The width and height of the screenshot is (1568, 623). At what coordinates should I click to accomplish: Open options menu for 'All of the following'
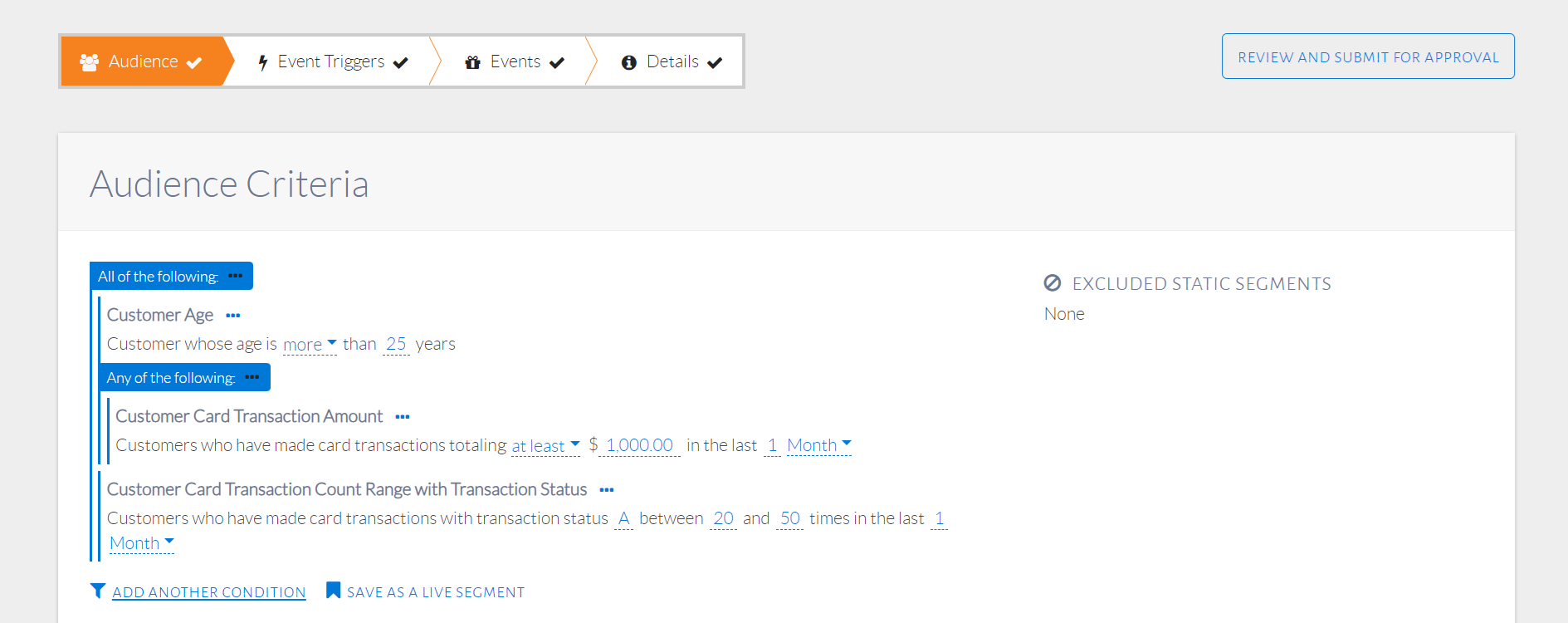click(236, 276)
